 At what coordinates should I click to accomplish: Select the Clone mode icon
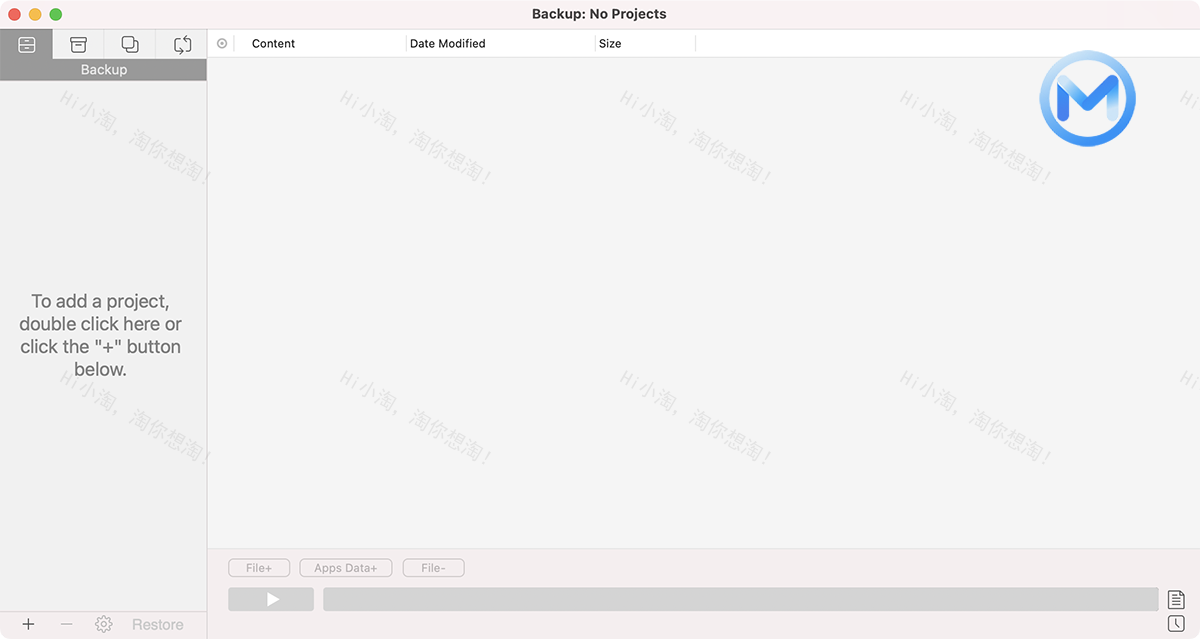point(129,44)
